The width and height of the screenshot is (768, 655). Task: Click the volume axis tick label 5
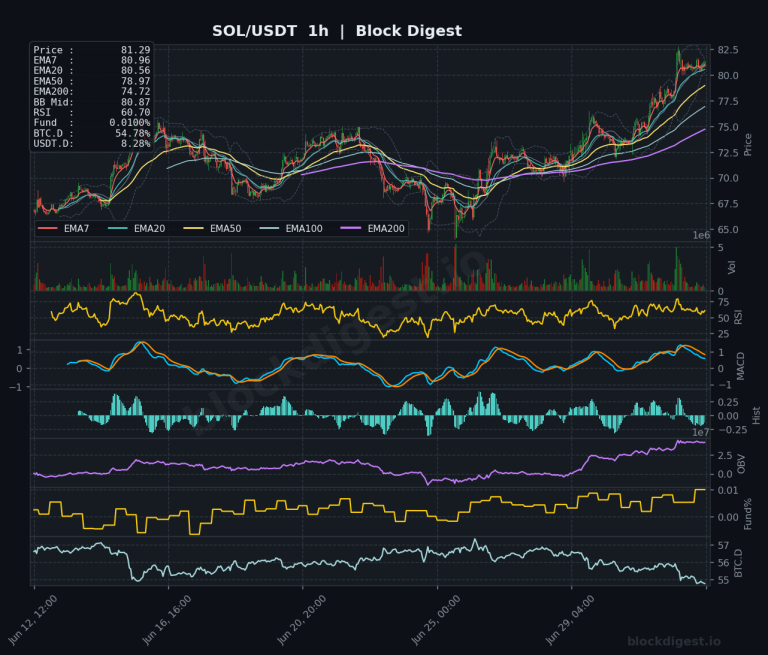click(720, 248)
